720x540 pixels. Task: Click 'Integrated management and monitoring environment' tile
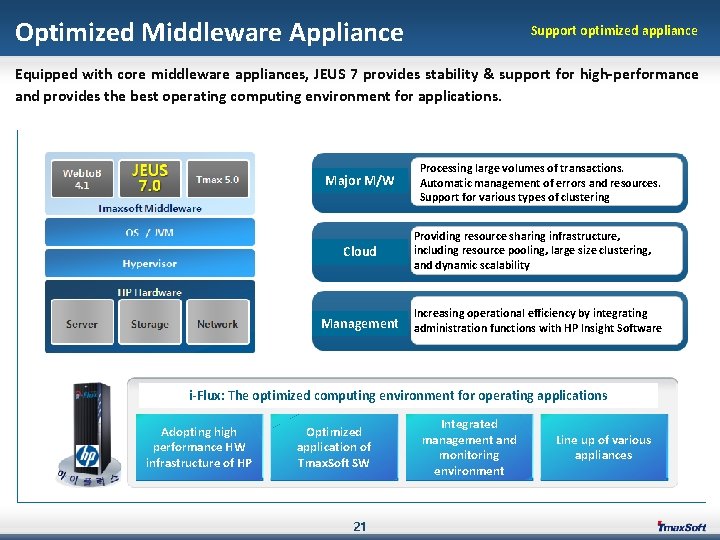coord(469,447)
